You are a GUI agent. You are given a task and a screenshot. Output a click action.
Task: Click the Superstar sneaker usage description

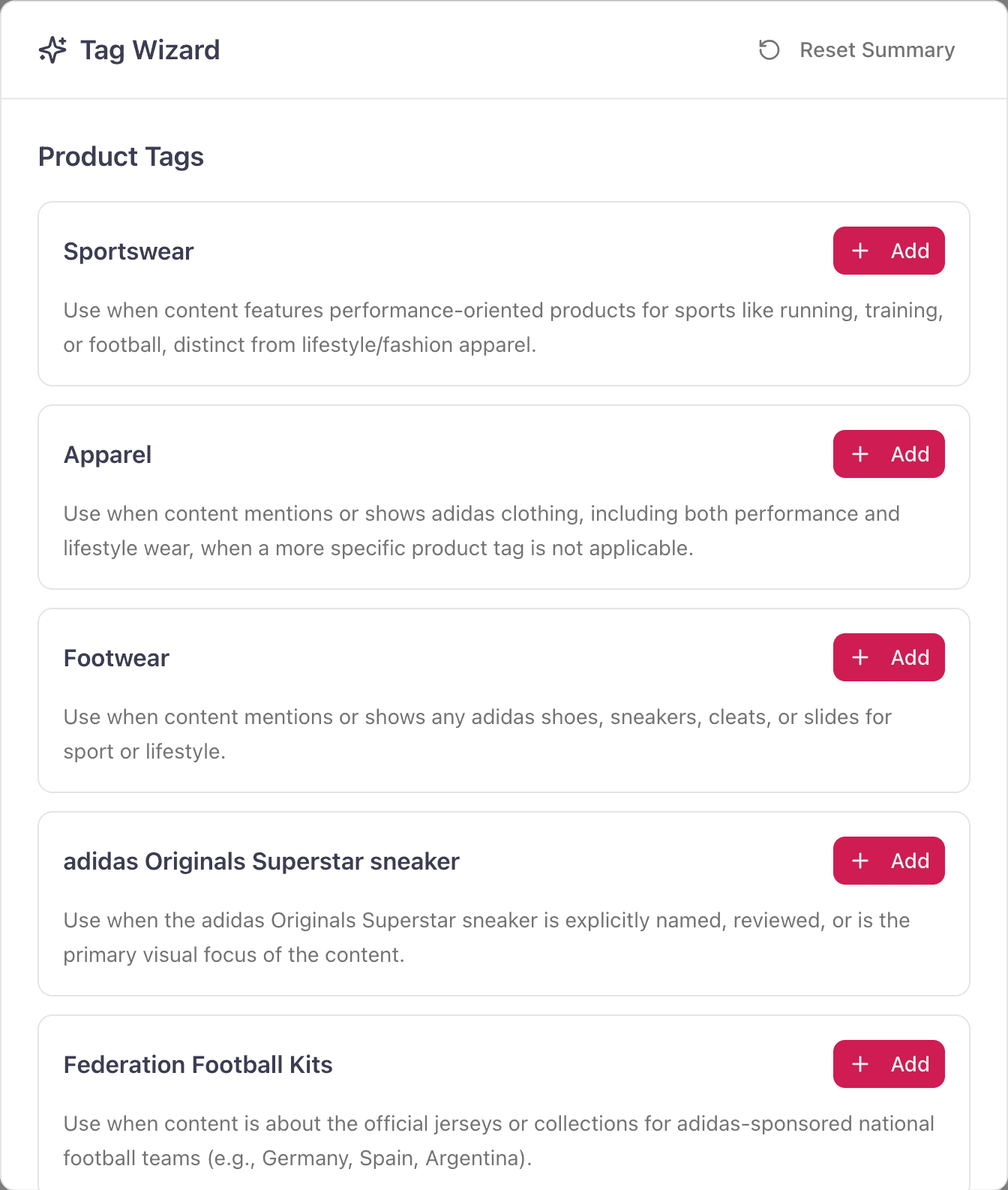486,937
